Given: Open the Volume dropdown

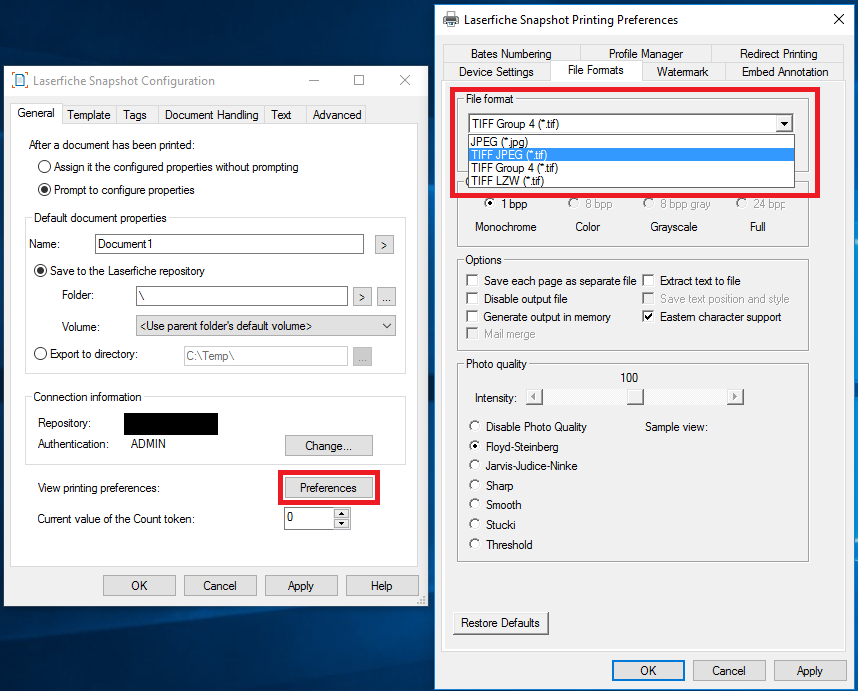Looking at the screenshot, I should [x=265, y=326].
